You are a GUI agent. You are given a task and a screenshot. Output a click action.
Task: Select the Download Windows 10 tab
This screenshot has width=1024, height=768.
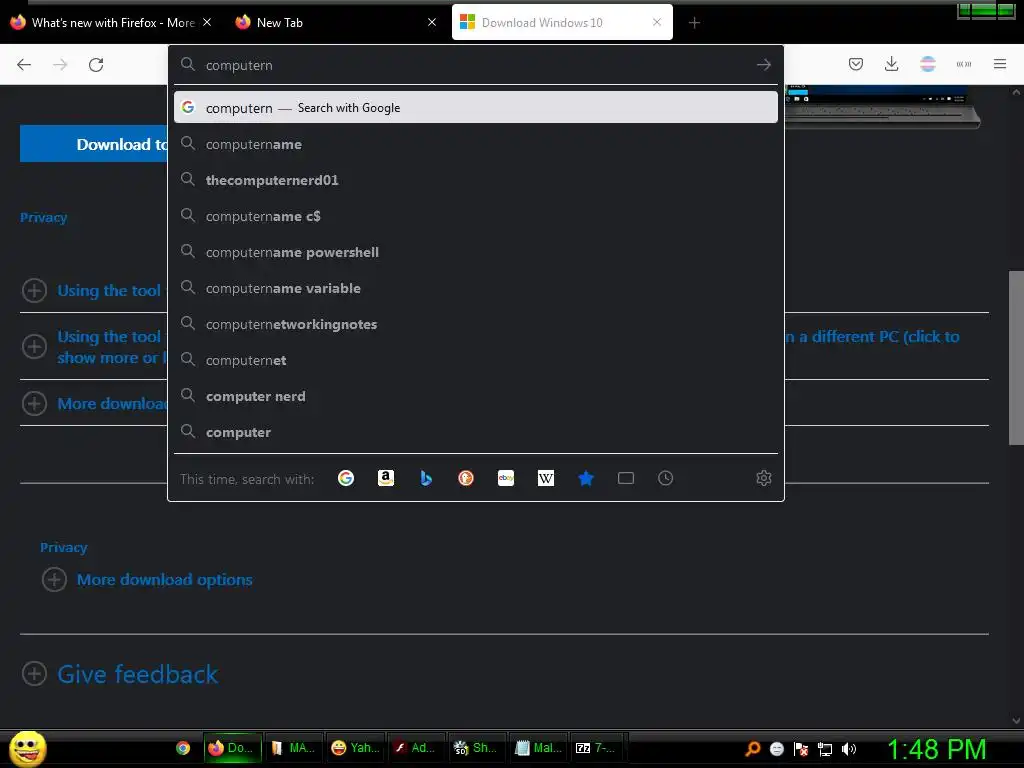tap(542, 23)
